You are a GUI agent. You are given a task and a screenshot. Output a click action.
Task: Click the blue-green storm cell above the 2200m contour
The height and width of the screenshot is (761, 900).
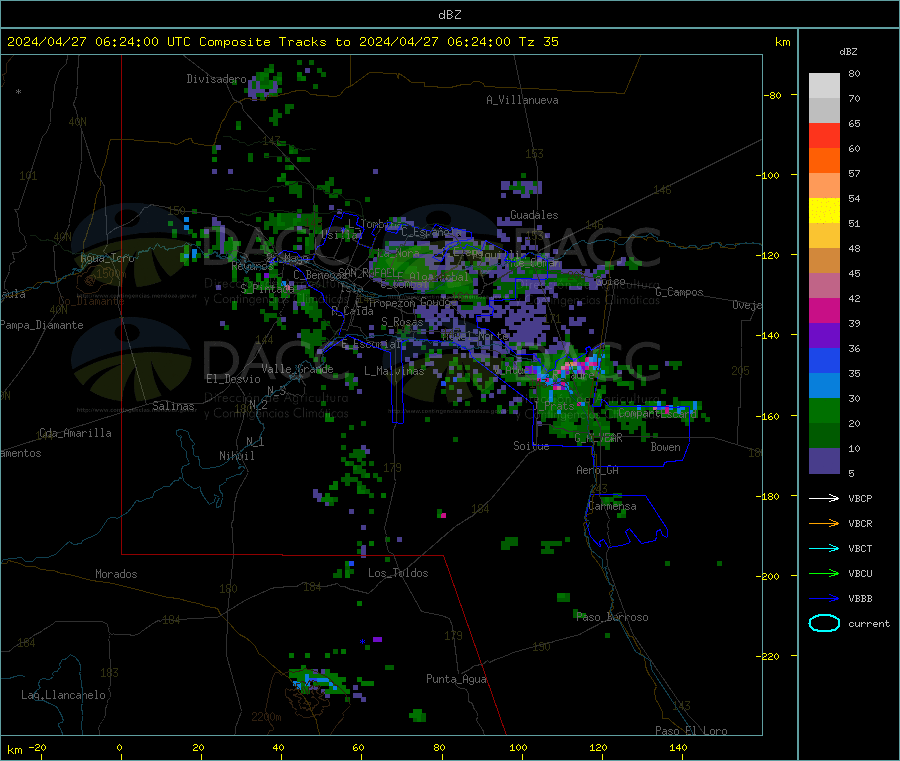point(317,682)
